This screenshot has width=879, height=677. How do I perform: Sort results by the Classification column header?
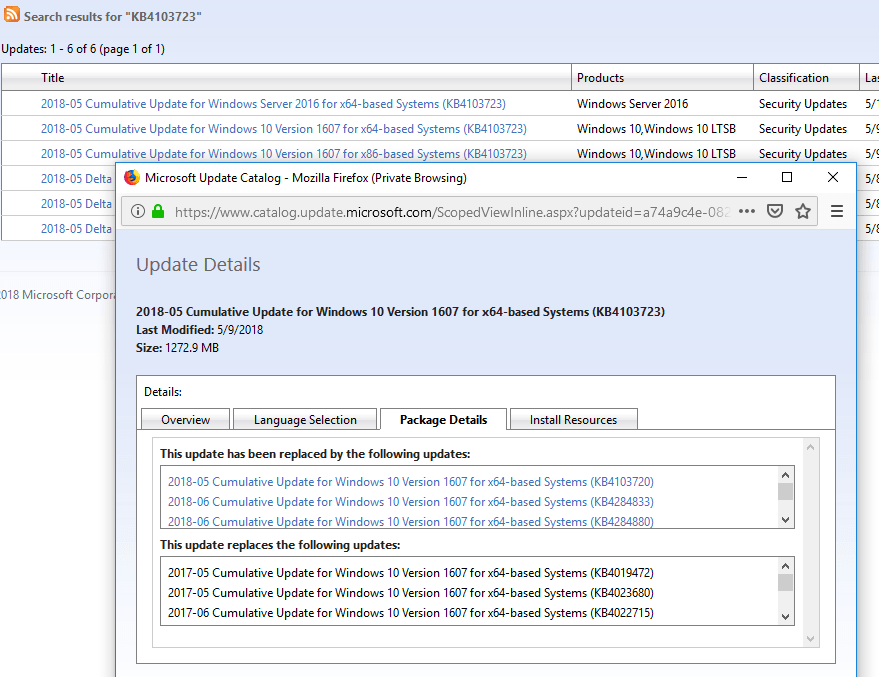point(793,78)
